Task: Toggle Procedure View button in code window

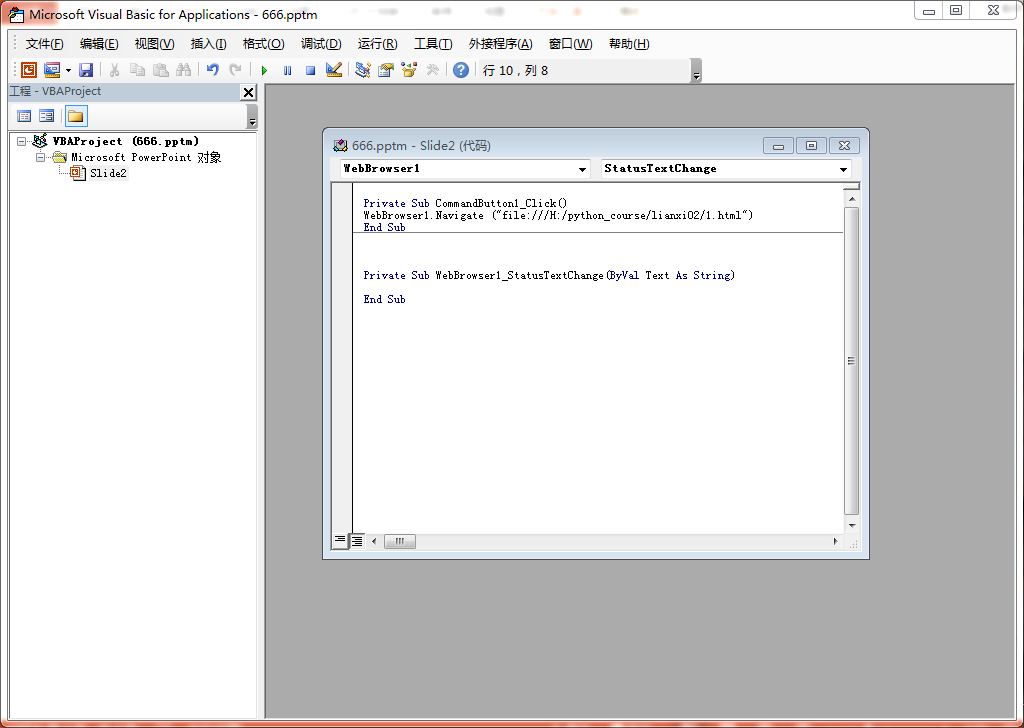Action: [x=340, y=541]
